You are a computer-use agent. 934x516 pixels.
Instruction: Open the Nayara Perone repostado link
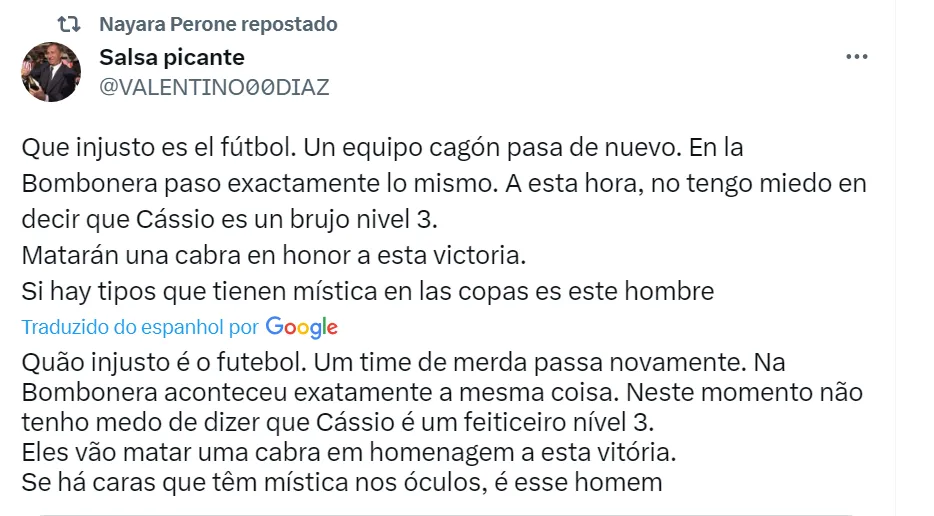[x=218, y=24]
